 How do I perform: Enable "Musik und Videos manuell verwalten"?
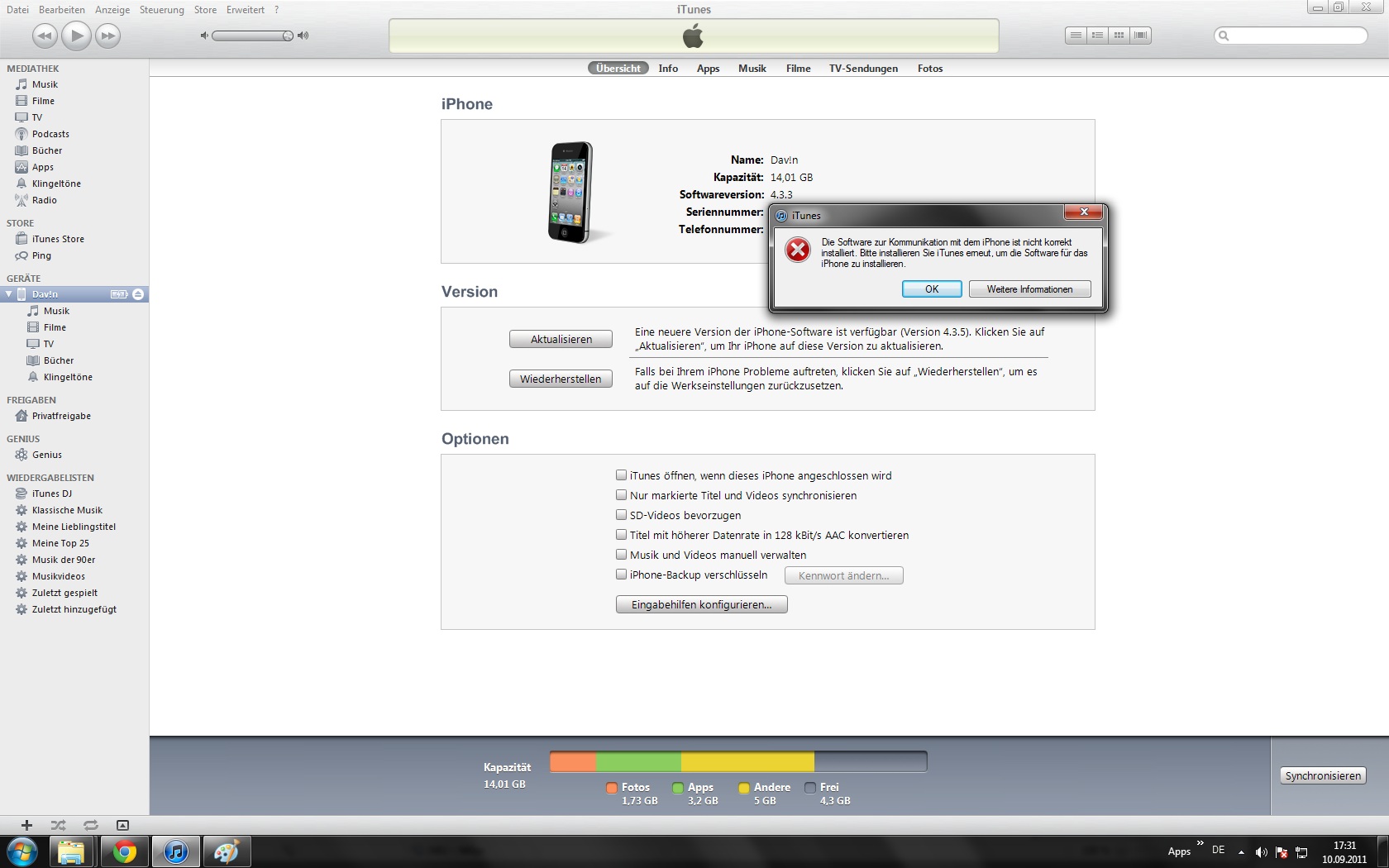tap(621, 555)
